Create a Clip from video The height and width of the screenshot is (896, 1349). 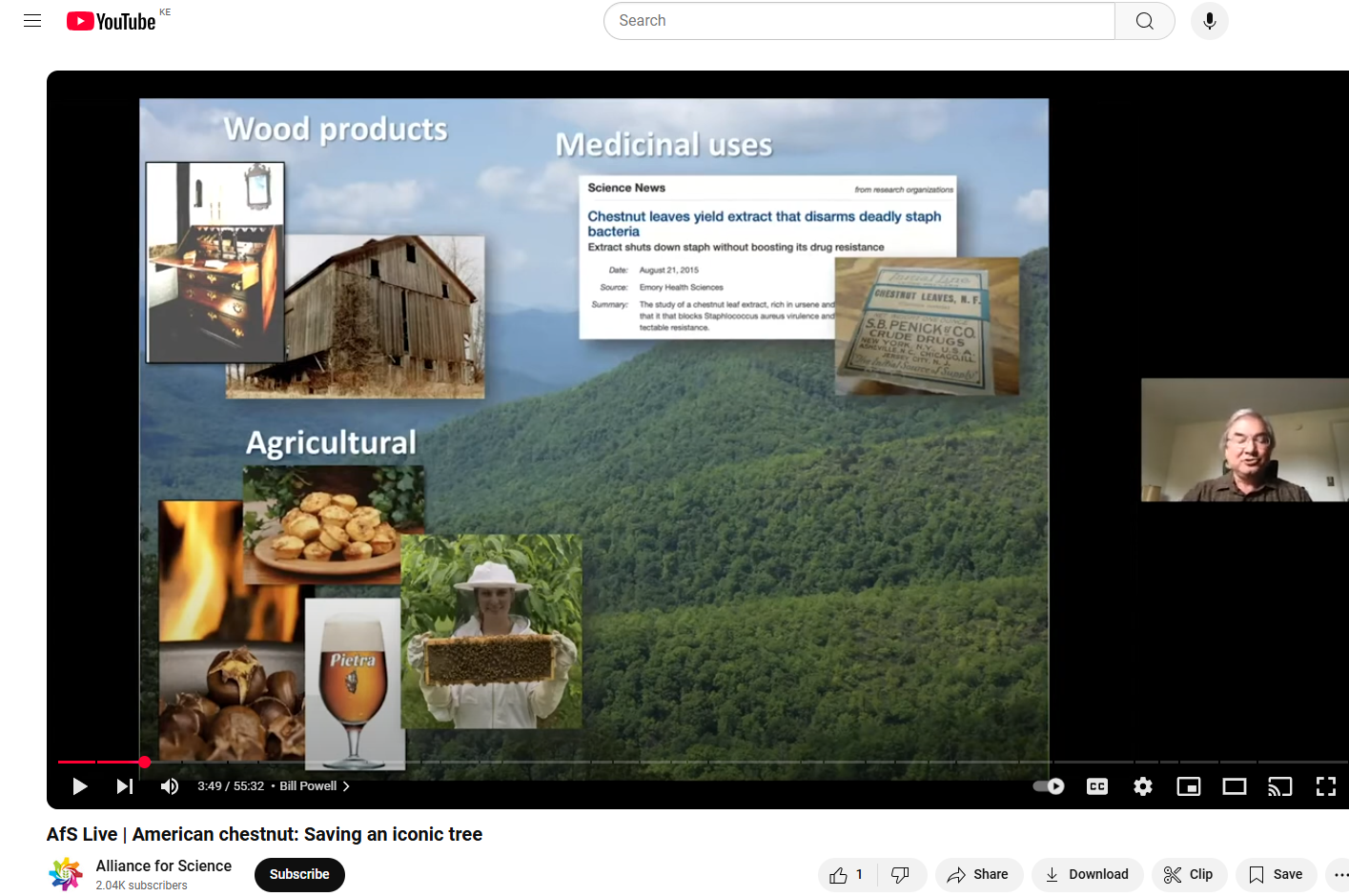1189,874
